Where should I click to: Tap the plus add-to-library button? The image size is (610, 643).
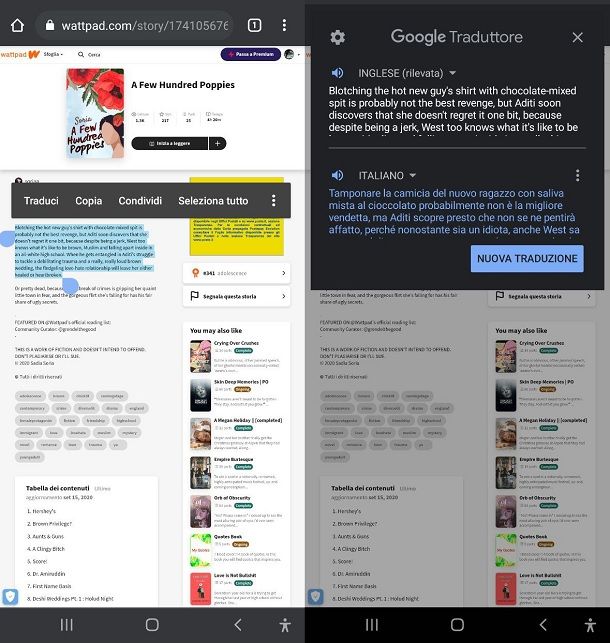pos(218,144)
